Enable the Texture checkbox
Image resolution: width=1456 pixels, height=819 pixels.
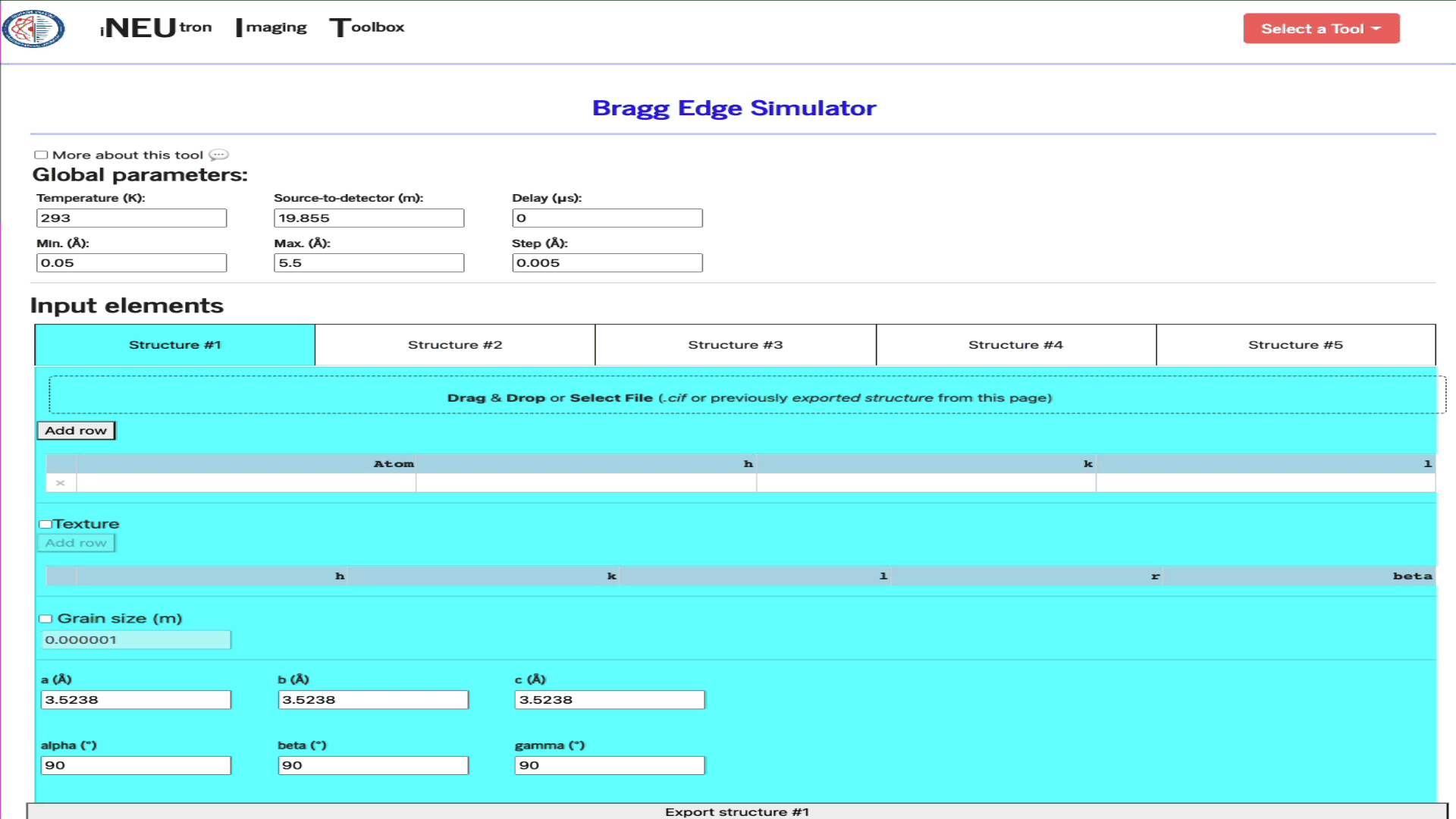45,524
